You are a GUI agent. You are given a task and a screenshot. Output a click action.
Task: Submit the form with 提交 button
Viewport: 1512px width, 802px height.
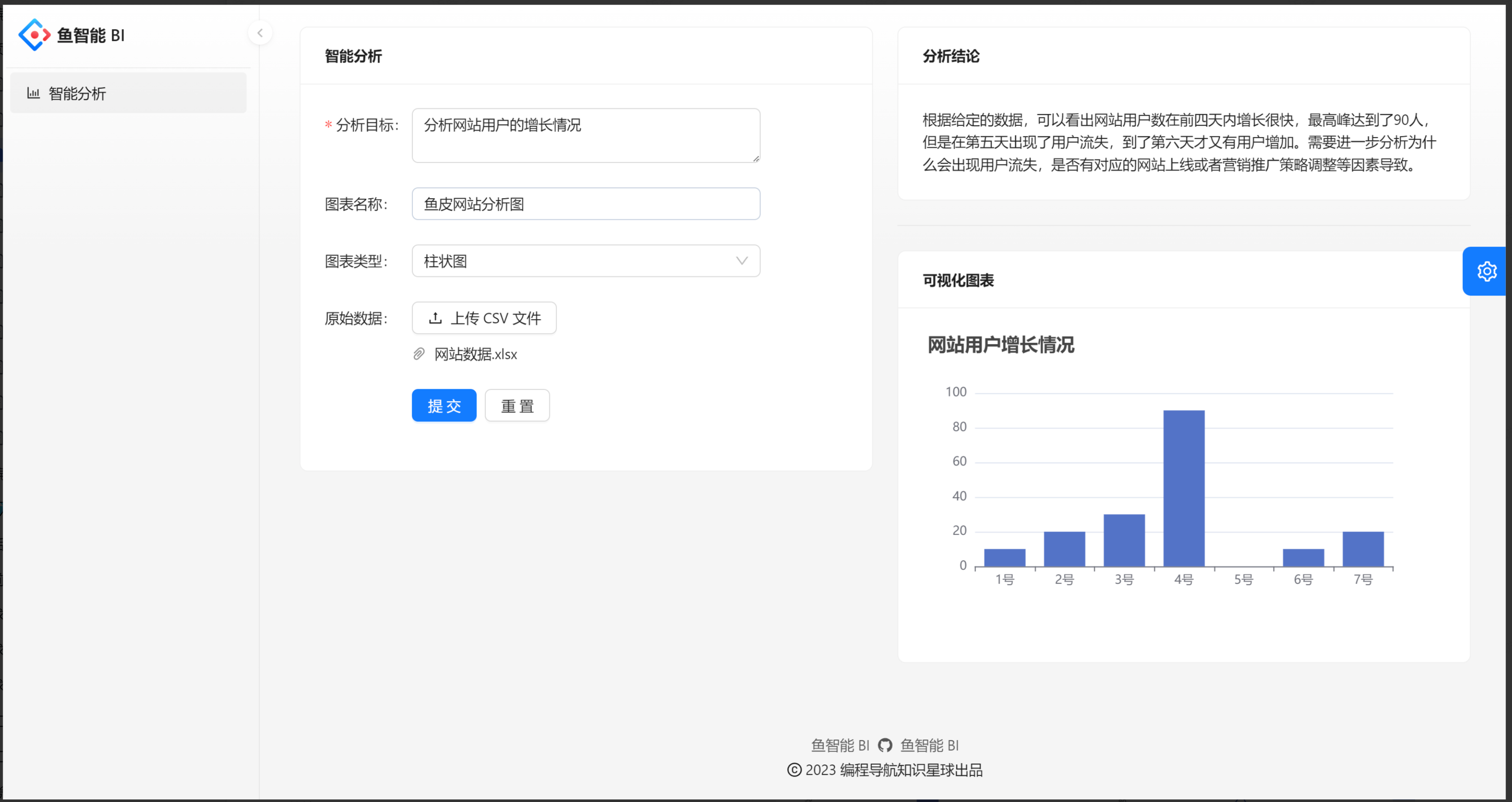click(444, 405)
